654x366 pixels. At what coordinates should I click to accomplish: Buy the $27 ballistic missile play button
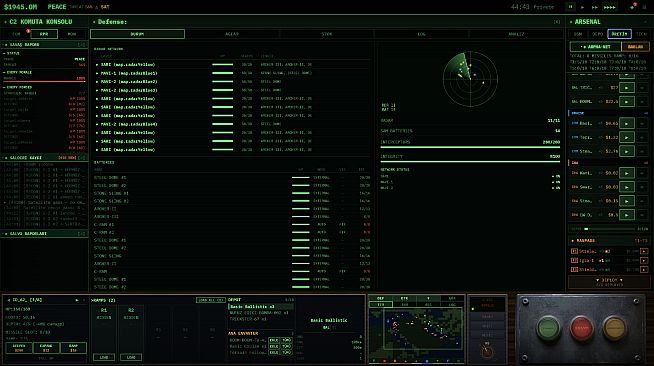click(626, 88)
